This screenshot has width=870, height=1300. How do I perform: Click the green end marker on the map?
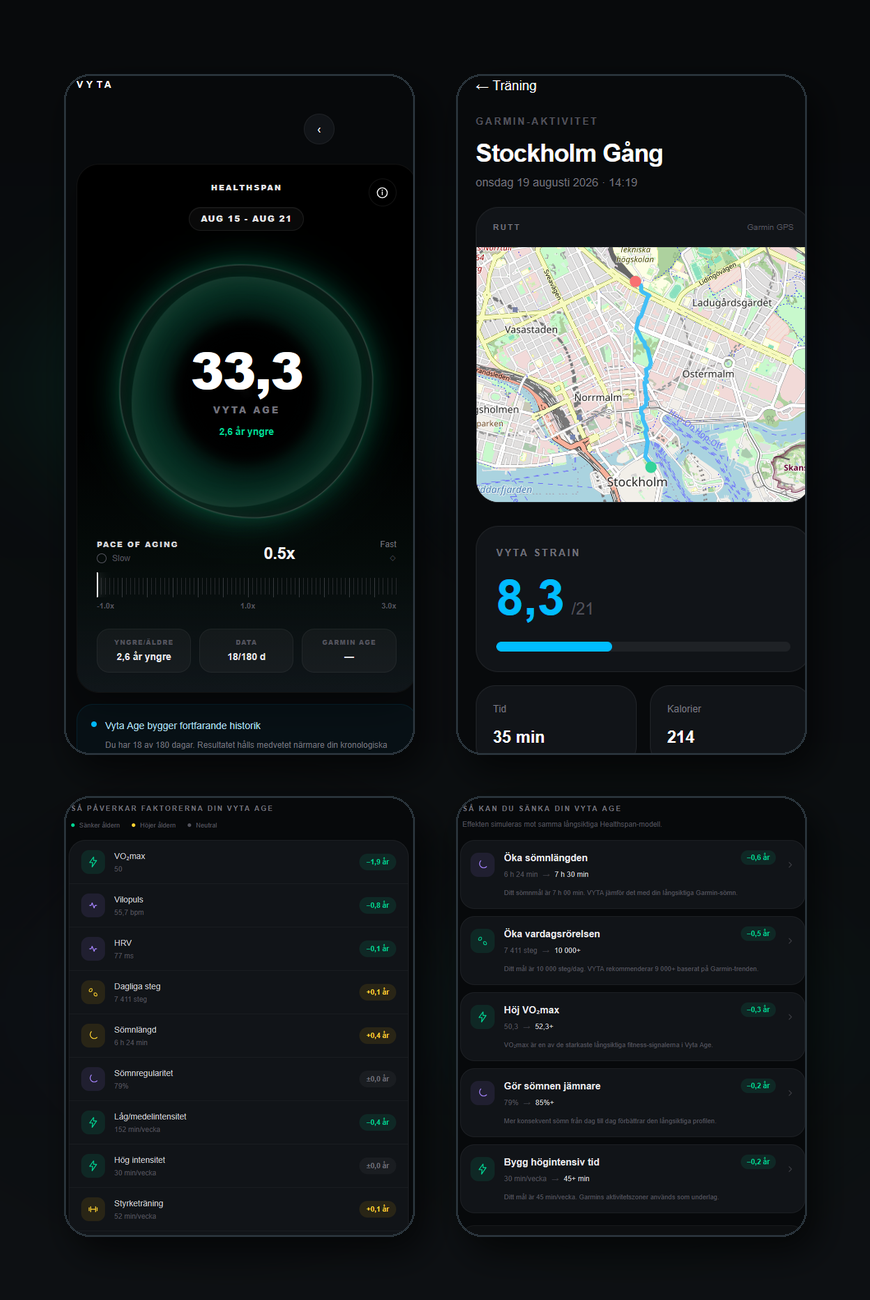click(650, 466)
